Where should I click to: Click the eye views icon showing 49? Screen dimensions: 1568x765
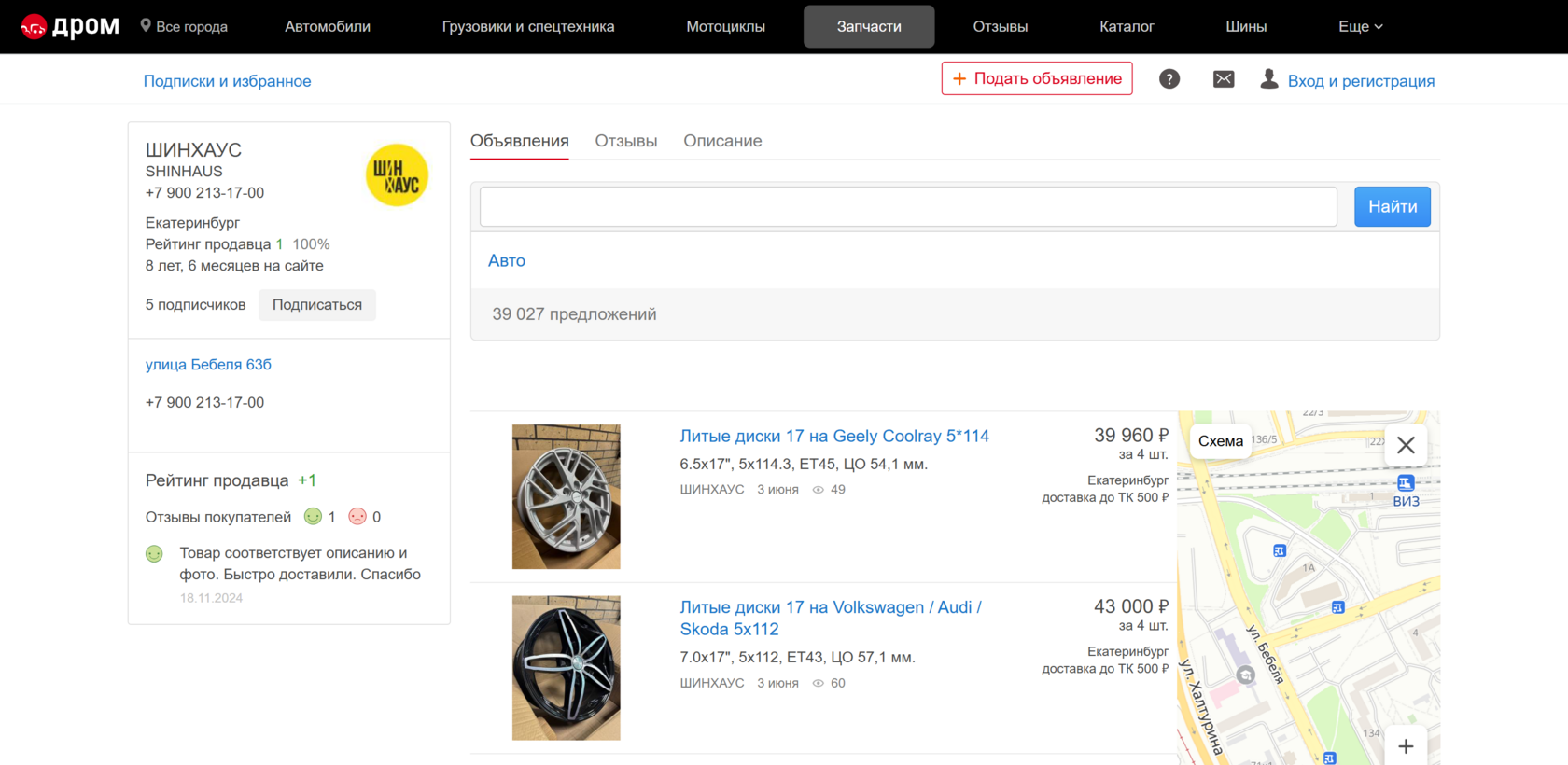point(818,490)
